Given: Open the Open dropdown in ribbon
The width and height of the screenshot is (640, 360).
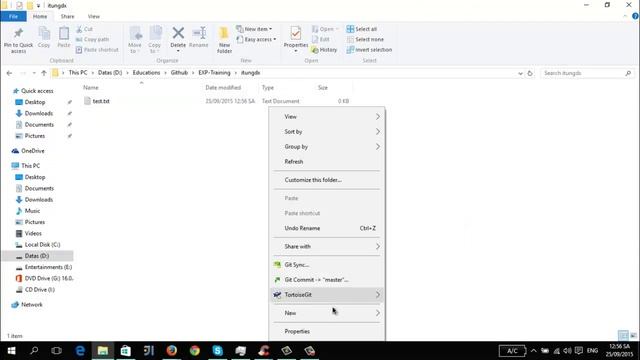Looking at the screenshot, I should click(x=325, y=29).
